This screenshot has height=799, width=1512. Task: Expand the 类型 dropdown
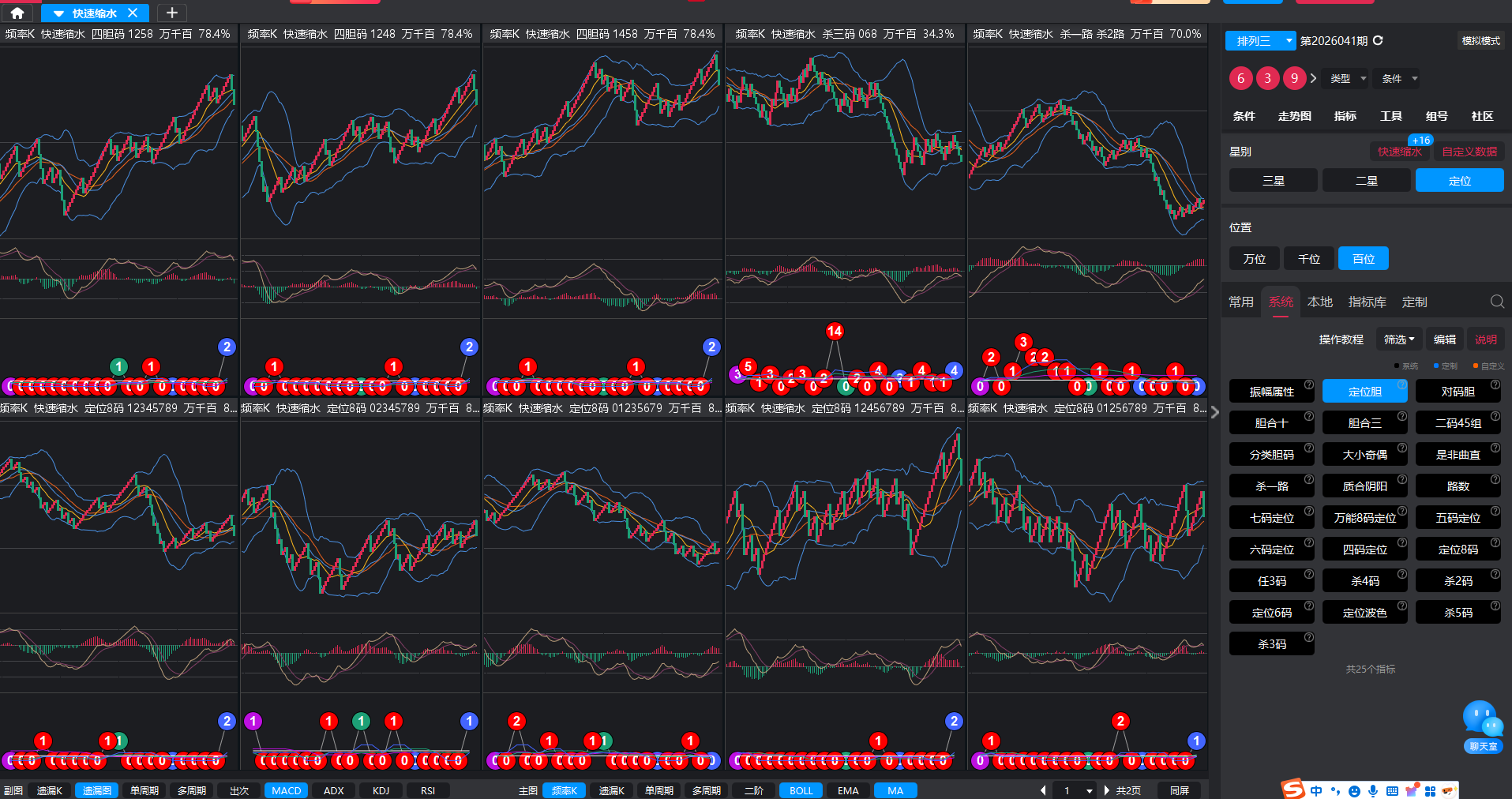pyautogui.click(x=1347, y=78)
